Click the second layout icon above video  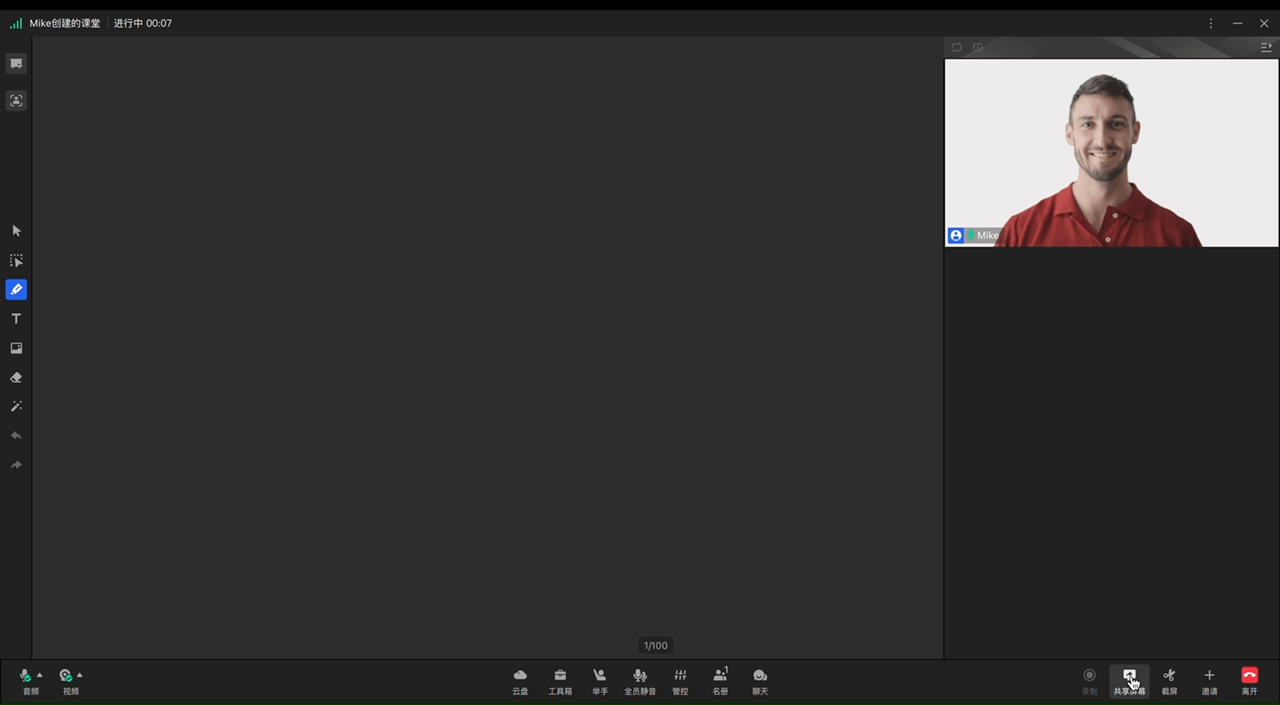(978, 47)
